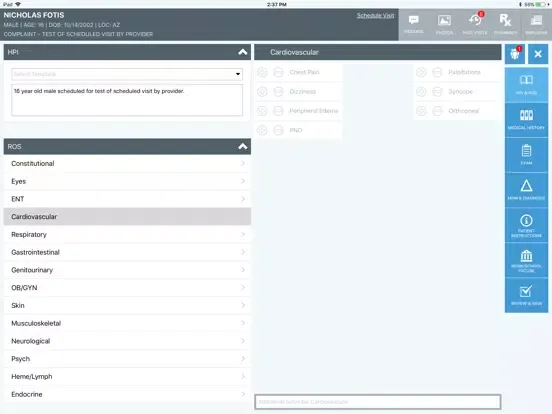
Task: Mark Dizziness as negative
Action: [278, 92]
